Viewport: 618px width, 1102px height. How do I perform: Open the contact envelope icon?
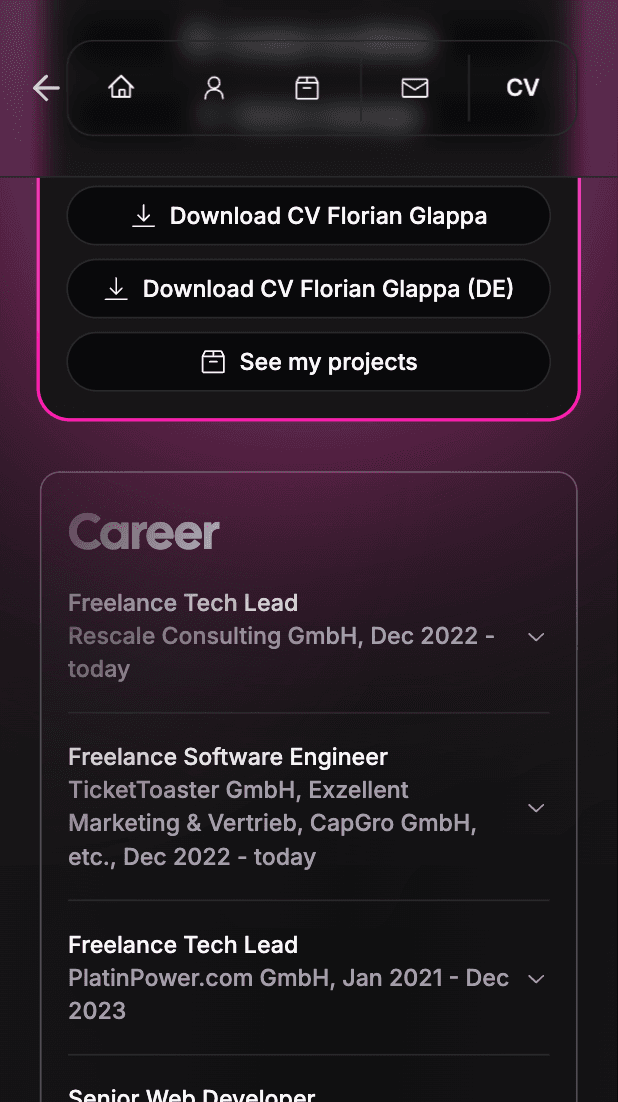coord(415,88)
